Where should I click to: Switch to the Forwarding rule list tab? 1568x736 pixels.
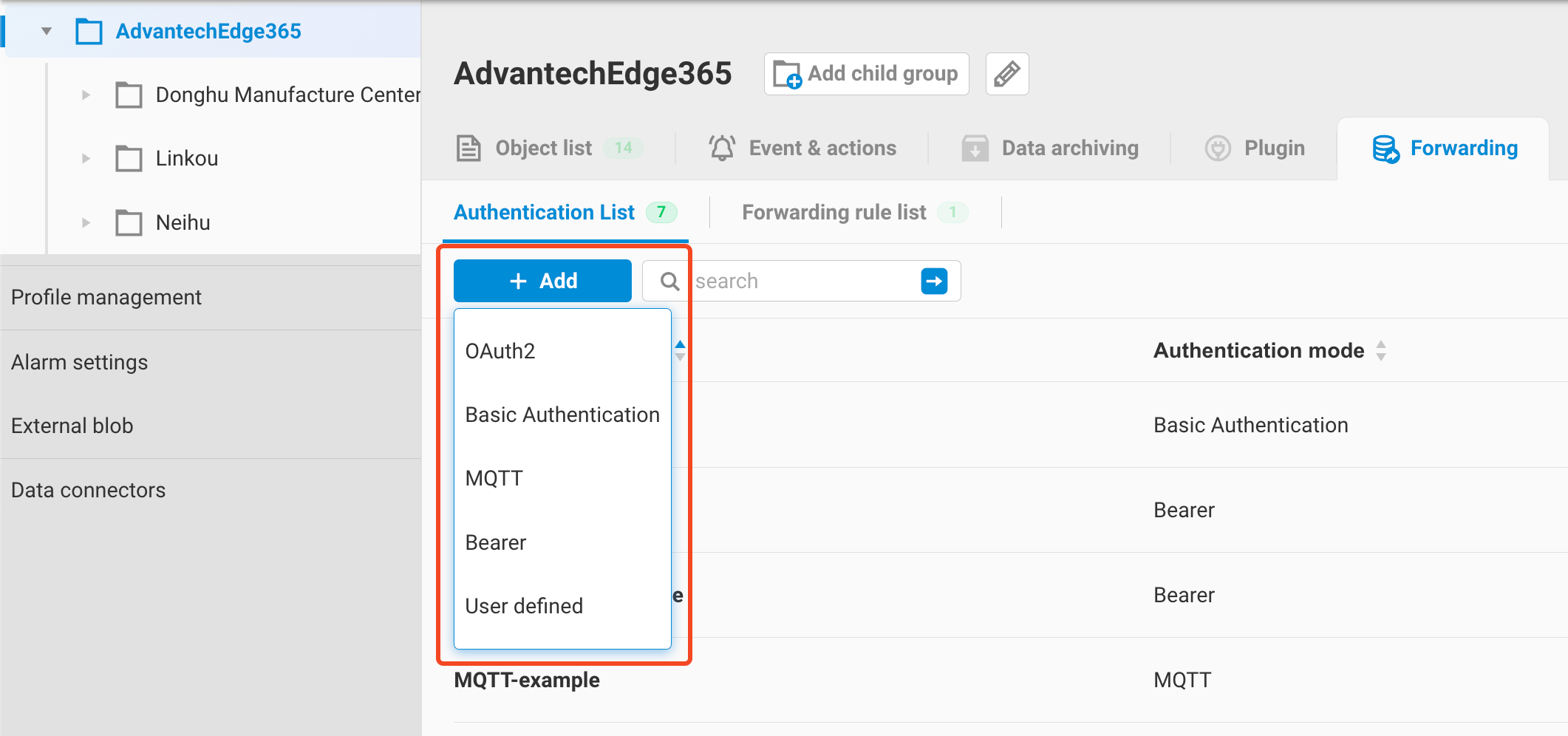pyautogui.click(x=834, y=212)
